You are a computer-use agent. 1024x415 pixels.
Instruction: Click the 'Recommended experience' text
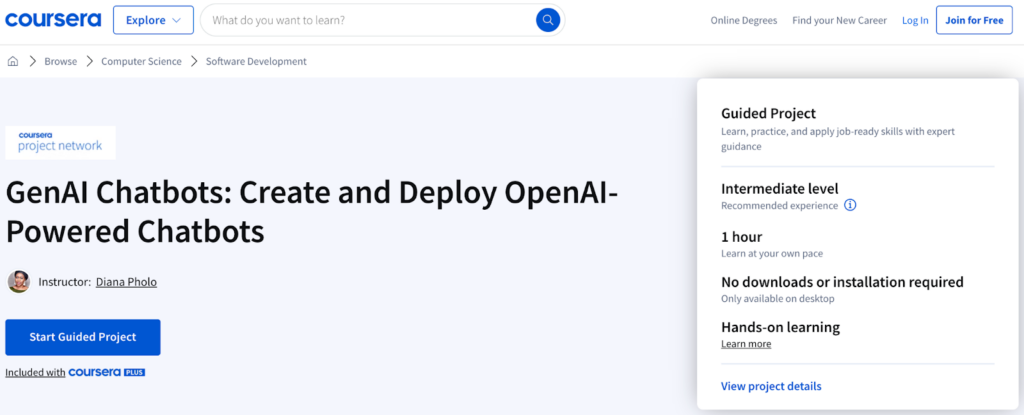pos(779,205)
